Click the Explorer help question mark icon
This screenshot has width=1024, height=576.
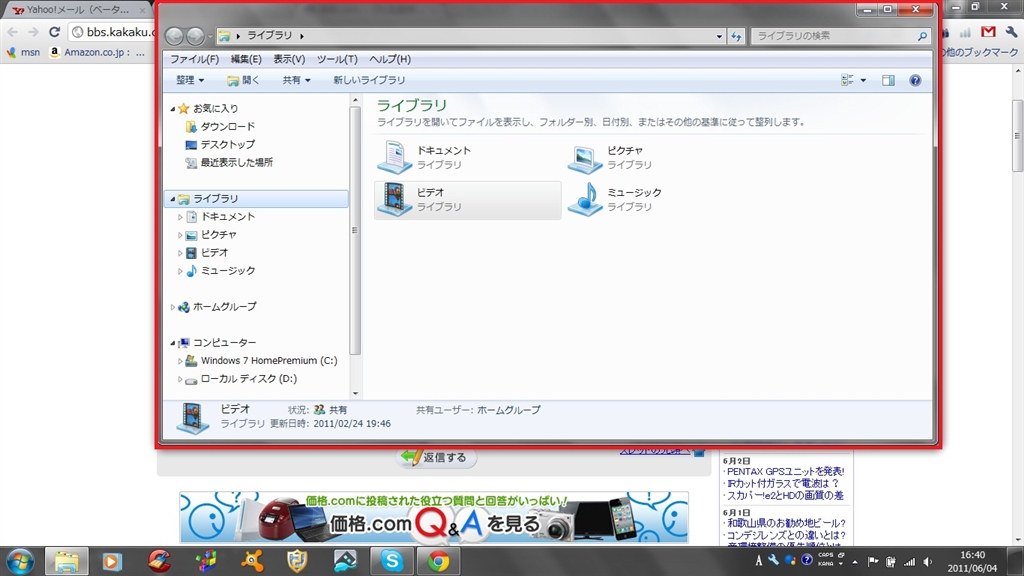[914, 81]
